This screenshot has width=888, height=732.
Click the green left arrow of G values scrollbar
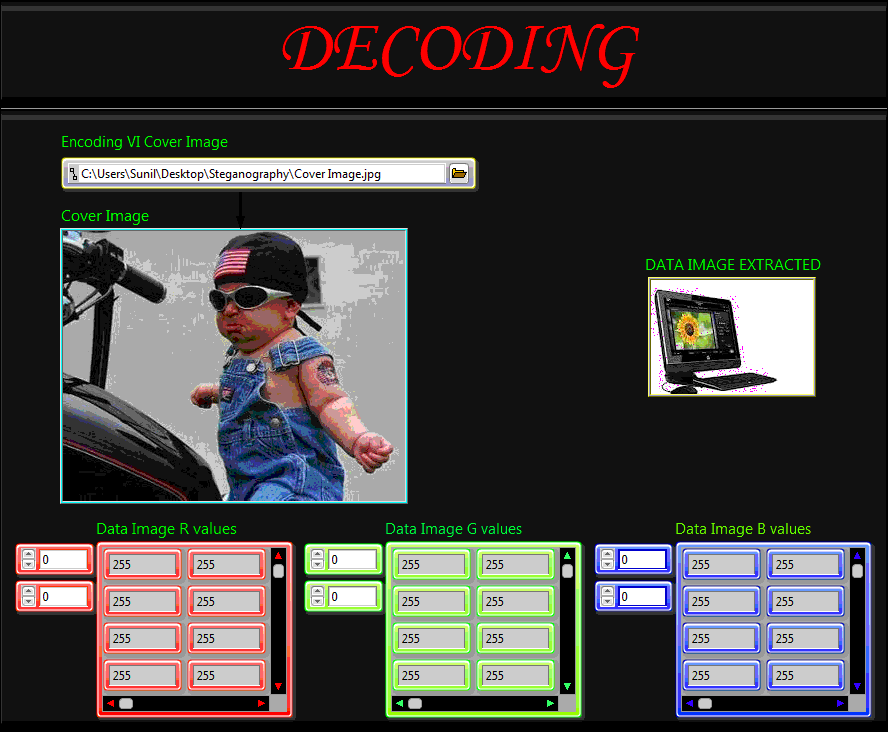pyautogui.click(x=400, y=704)
